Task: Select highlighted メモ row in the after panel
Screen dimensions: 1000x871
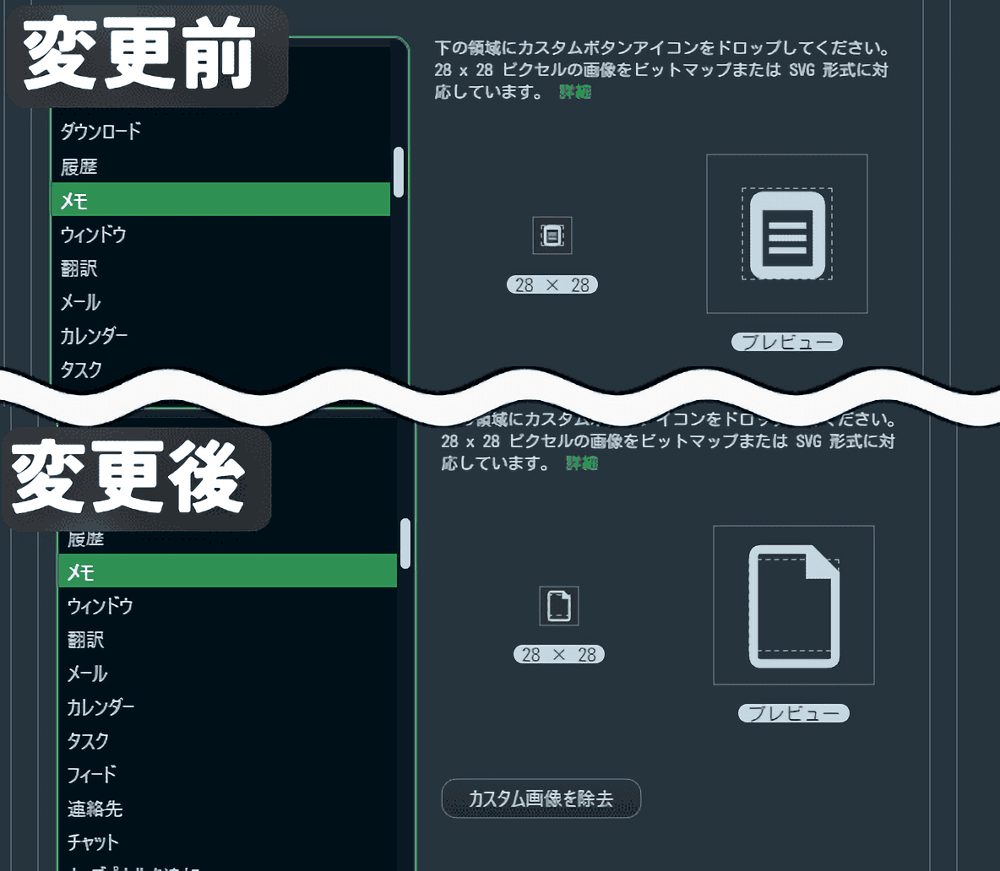Action: (228, 571)
